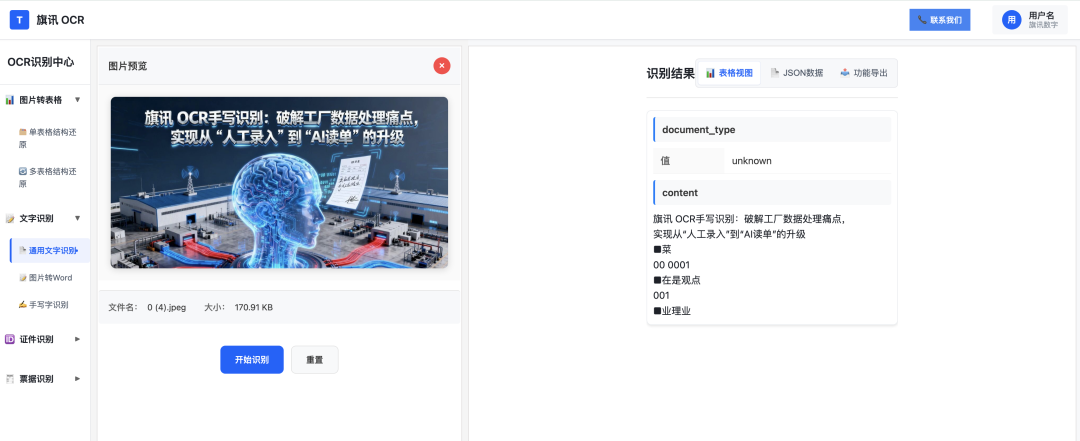Switch to the 功能导出 tab

pyautogui.click(x=864, y=73)
